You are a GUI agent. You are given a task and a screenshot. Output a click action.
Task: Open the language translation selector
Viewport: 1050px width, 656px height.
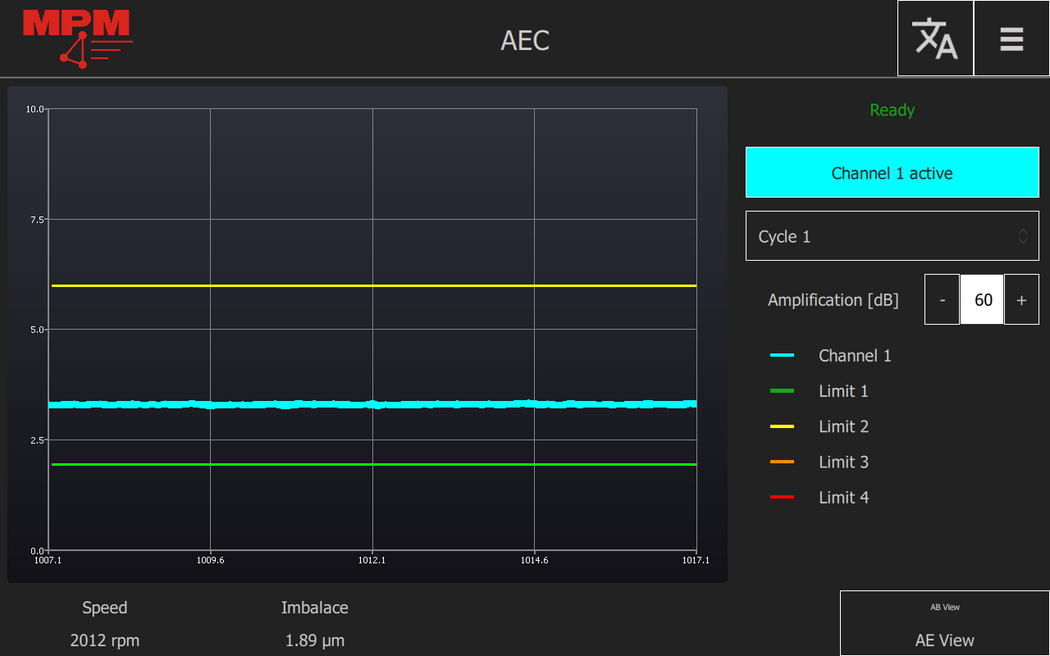click(935, 38)
